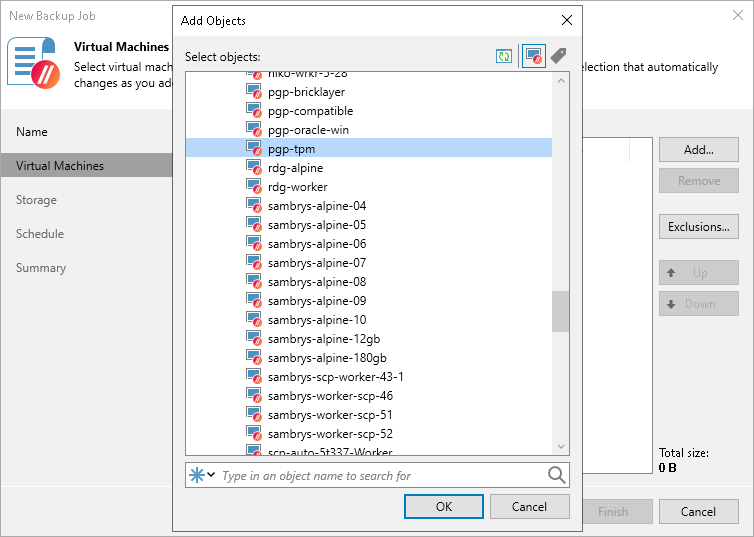This screenshot has width=754, height=537.
Task: Click the refresh objects icon
Action: click(x=504, y=56)
